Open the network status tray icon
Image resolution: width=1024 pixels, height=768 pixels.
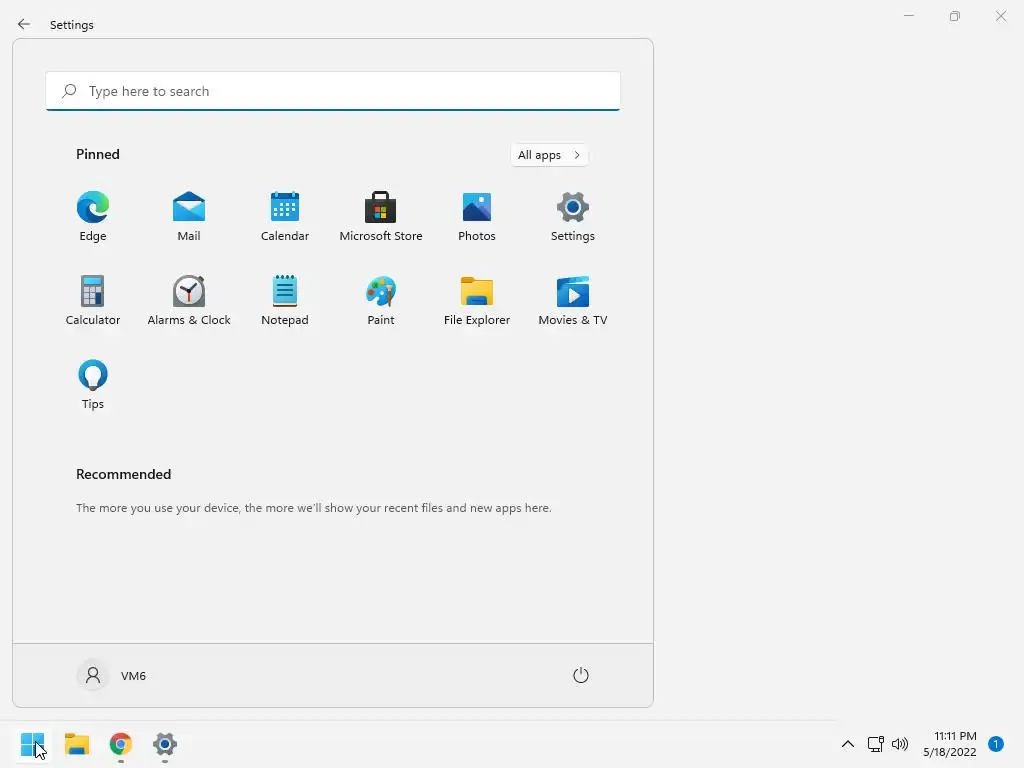tap(876, 744)
